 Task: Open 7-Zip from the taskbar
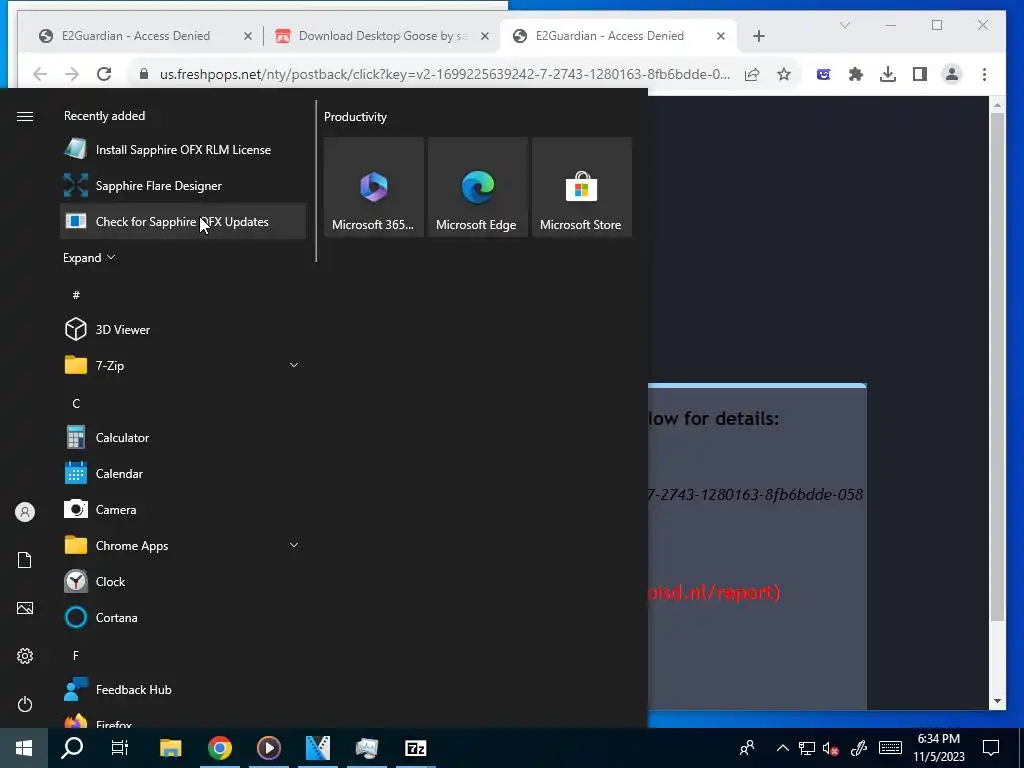[415, 748]
